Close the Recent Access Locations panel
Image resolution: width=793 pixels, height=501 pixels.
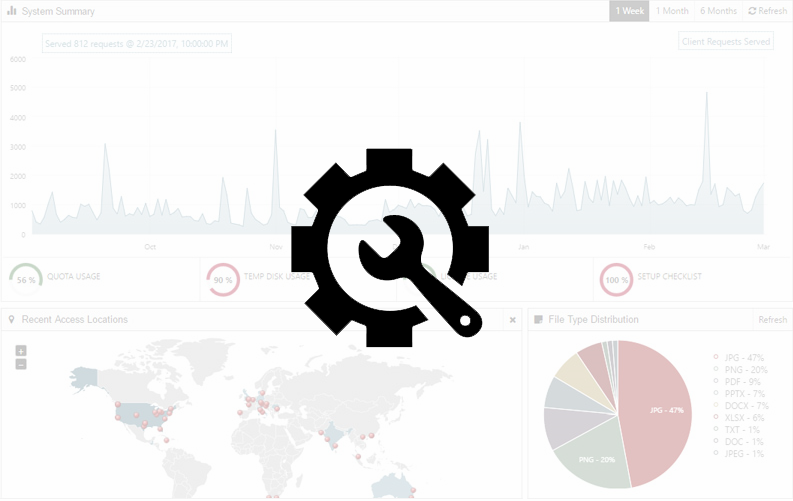tap(512, 320)
